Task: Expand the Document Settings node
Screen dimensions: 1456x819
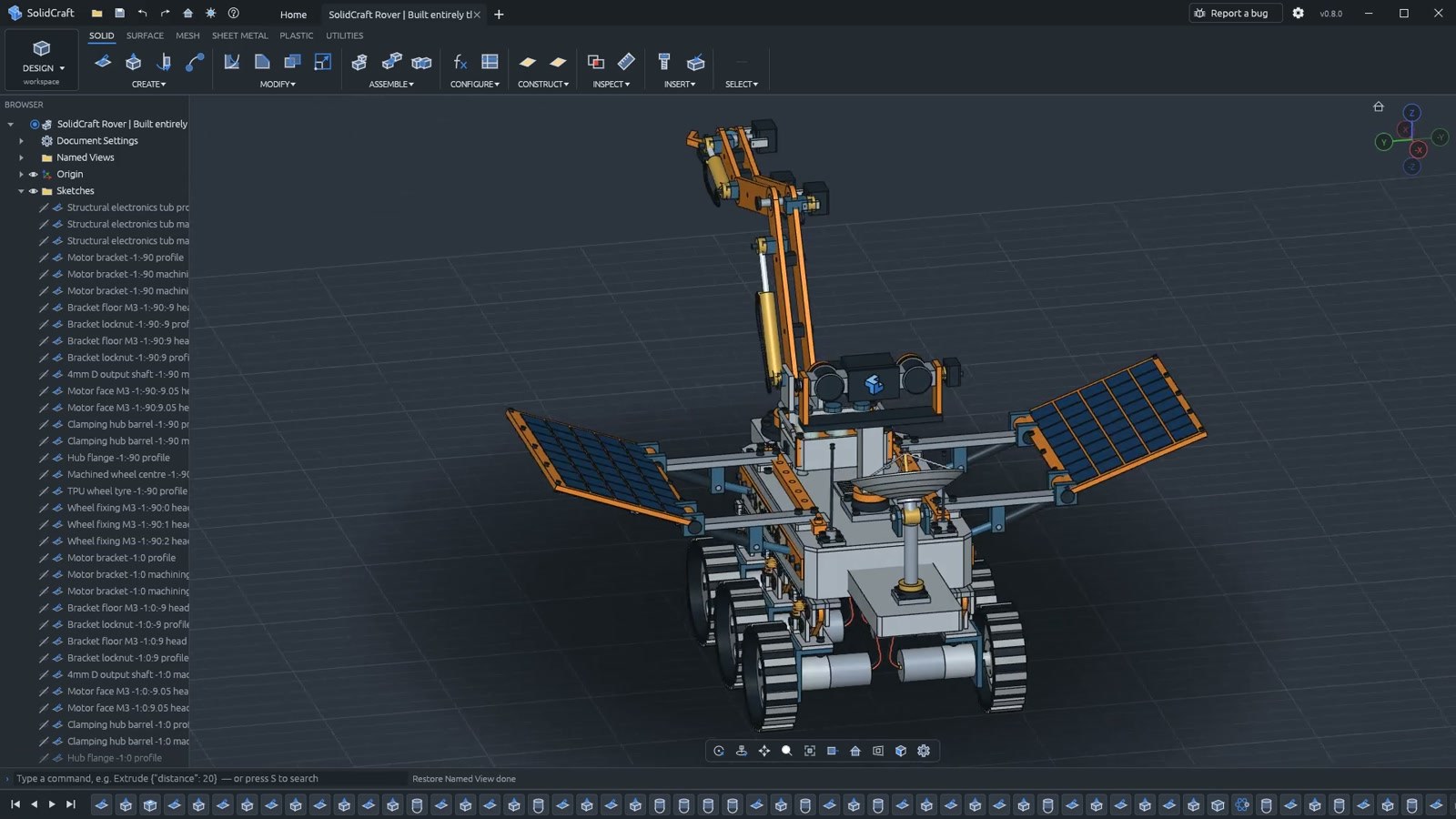Action: coord(21,141)
